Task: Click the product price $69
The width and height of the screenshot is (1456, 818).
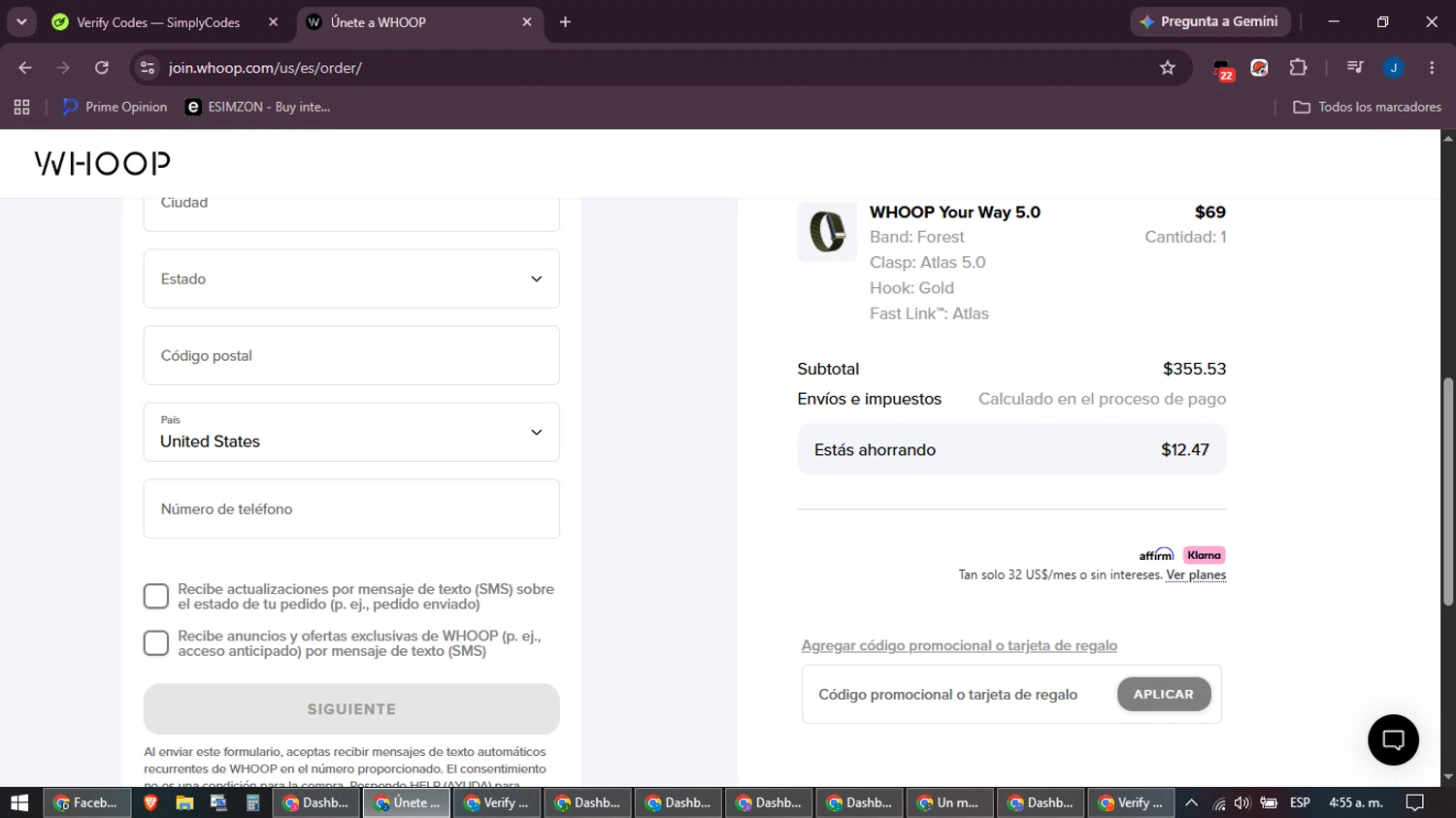Action: click(1210, 213)
